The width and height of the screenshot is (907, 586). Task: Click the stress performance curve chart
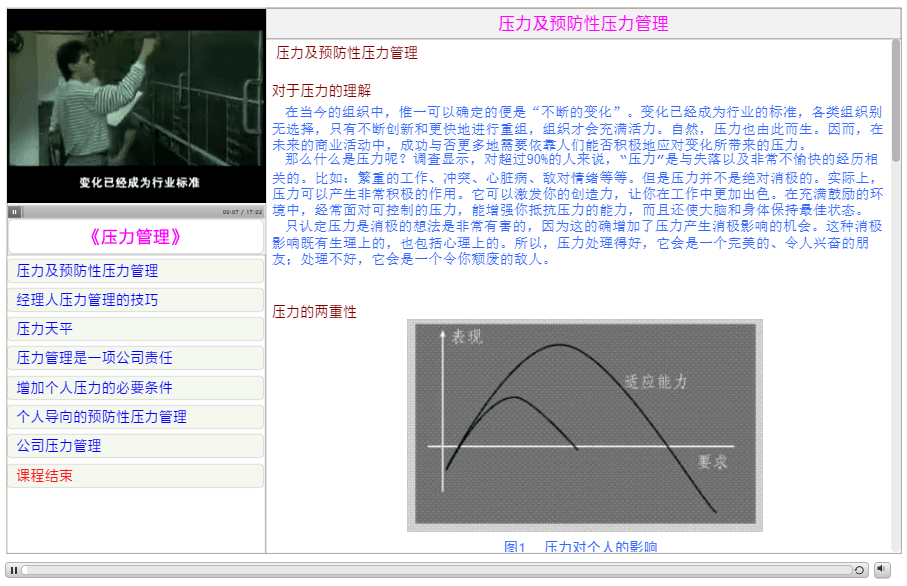(x=585, y=425)
